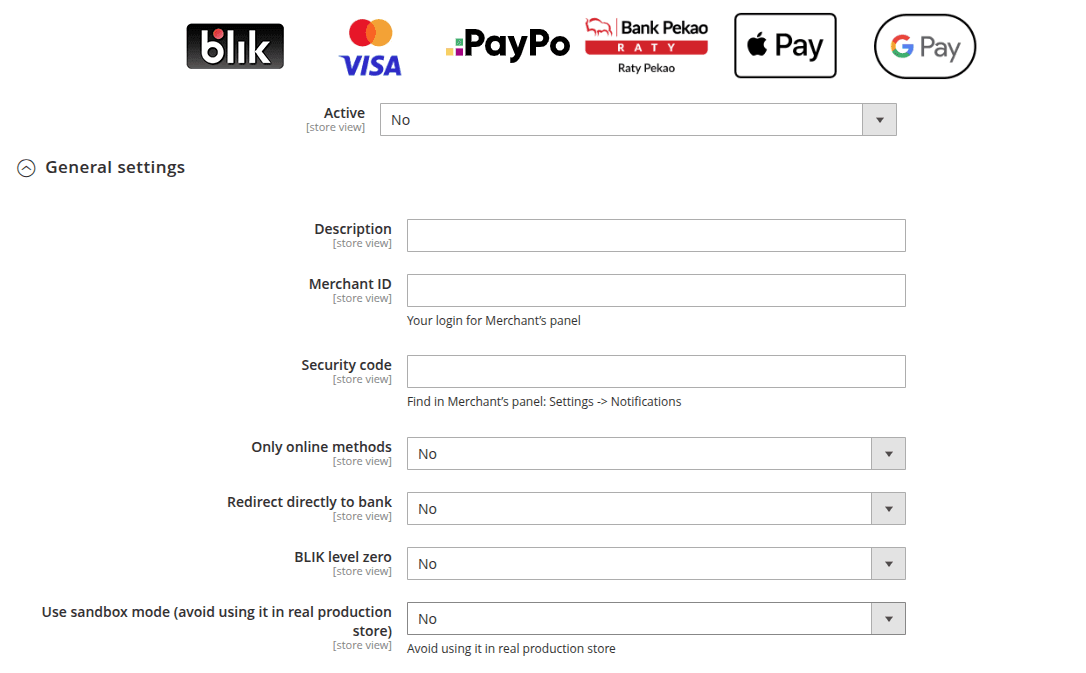This screenshot has width=1086, height=673.
Task: Open the Use sandbox mode dropdown
Action: tap(639, 619)
